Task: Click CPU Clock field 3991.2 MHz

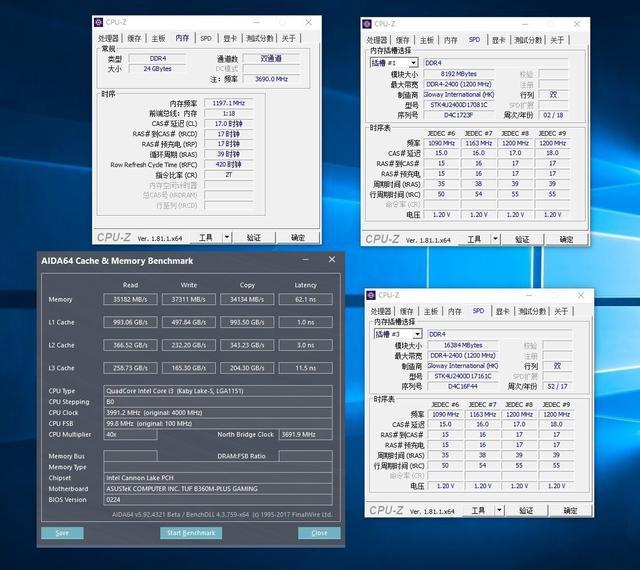Action: [218, 412]
